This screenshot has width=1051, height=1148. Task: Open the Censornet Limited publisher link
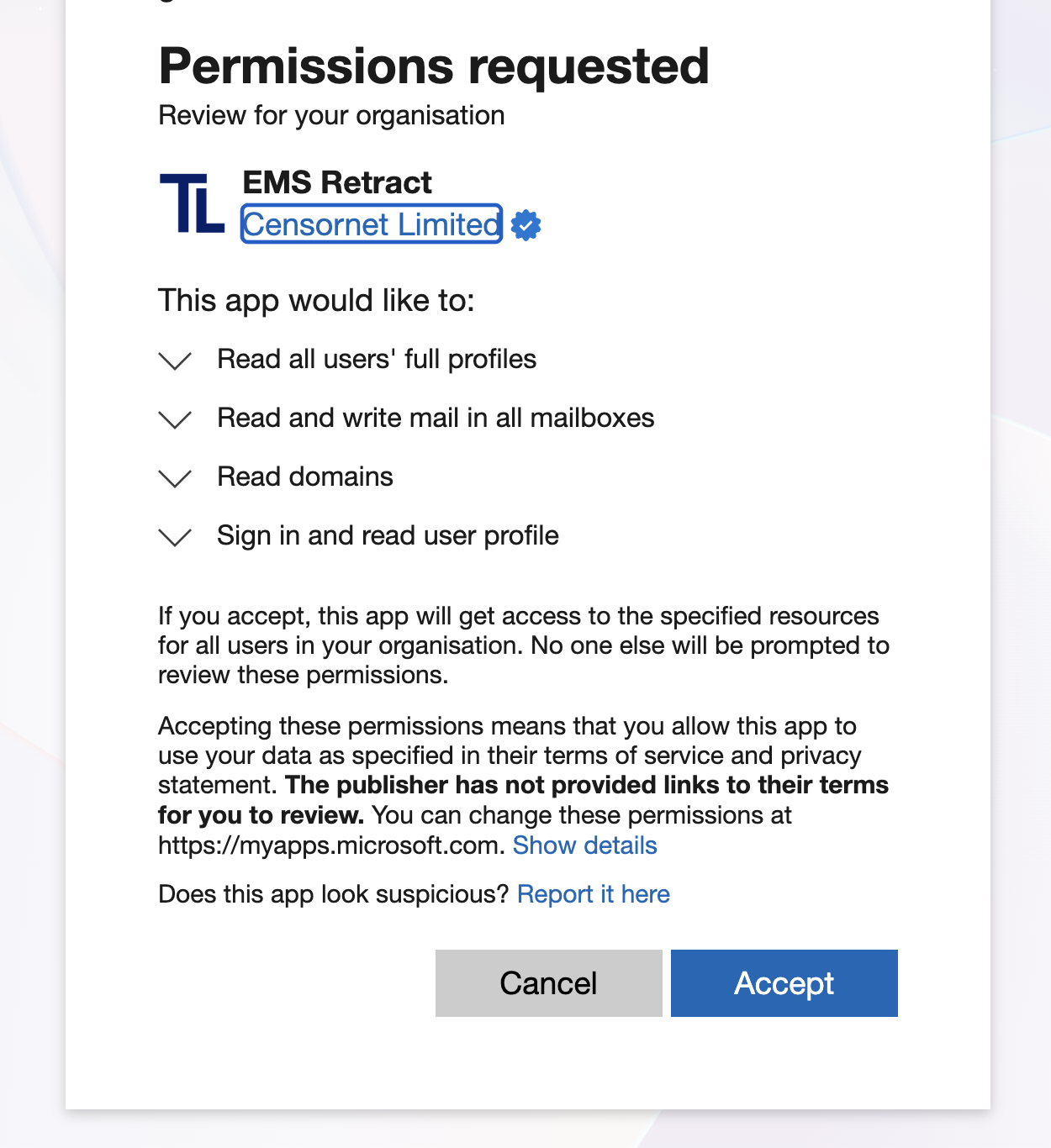click(372, 224)
